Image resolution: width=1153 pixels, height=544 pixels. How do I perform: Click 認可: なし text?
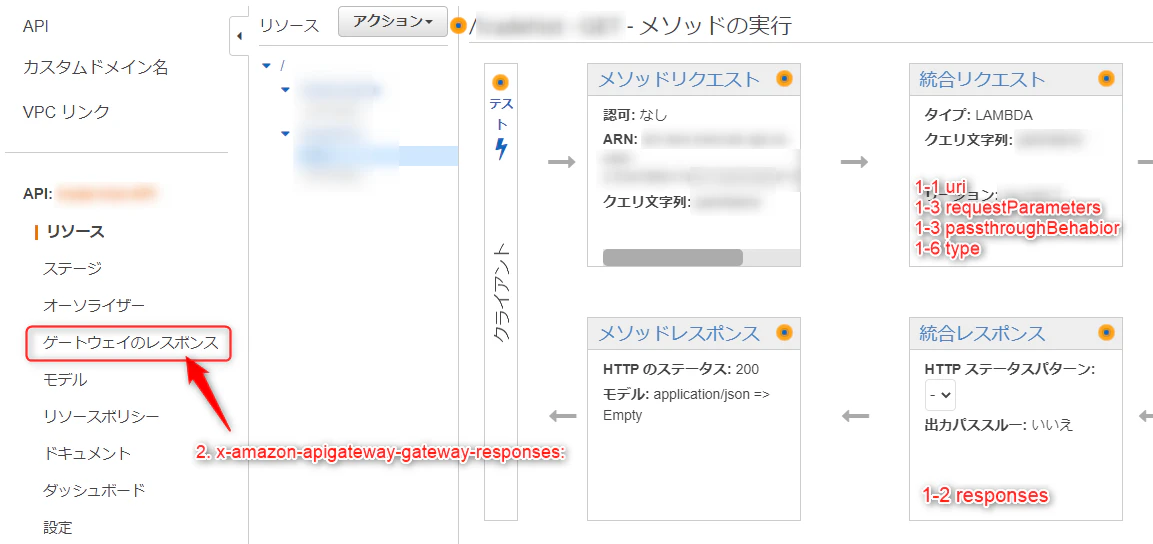click(635, 115)
